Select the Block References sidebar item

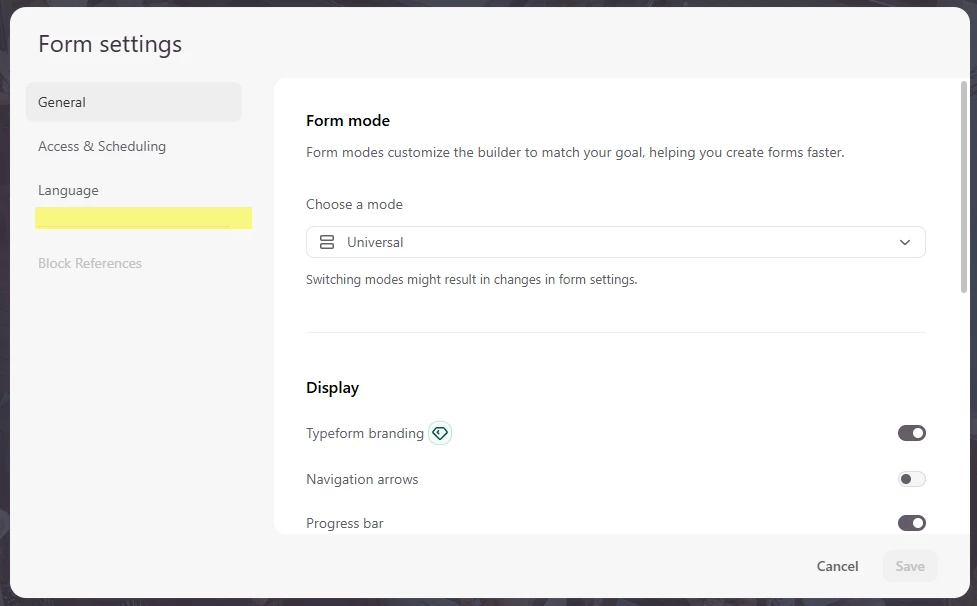[90, 263]
